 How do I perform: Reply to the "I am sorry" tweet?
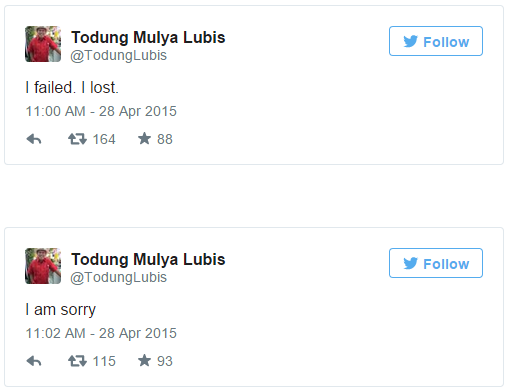pos(34,361)
